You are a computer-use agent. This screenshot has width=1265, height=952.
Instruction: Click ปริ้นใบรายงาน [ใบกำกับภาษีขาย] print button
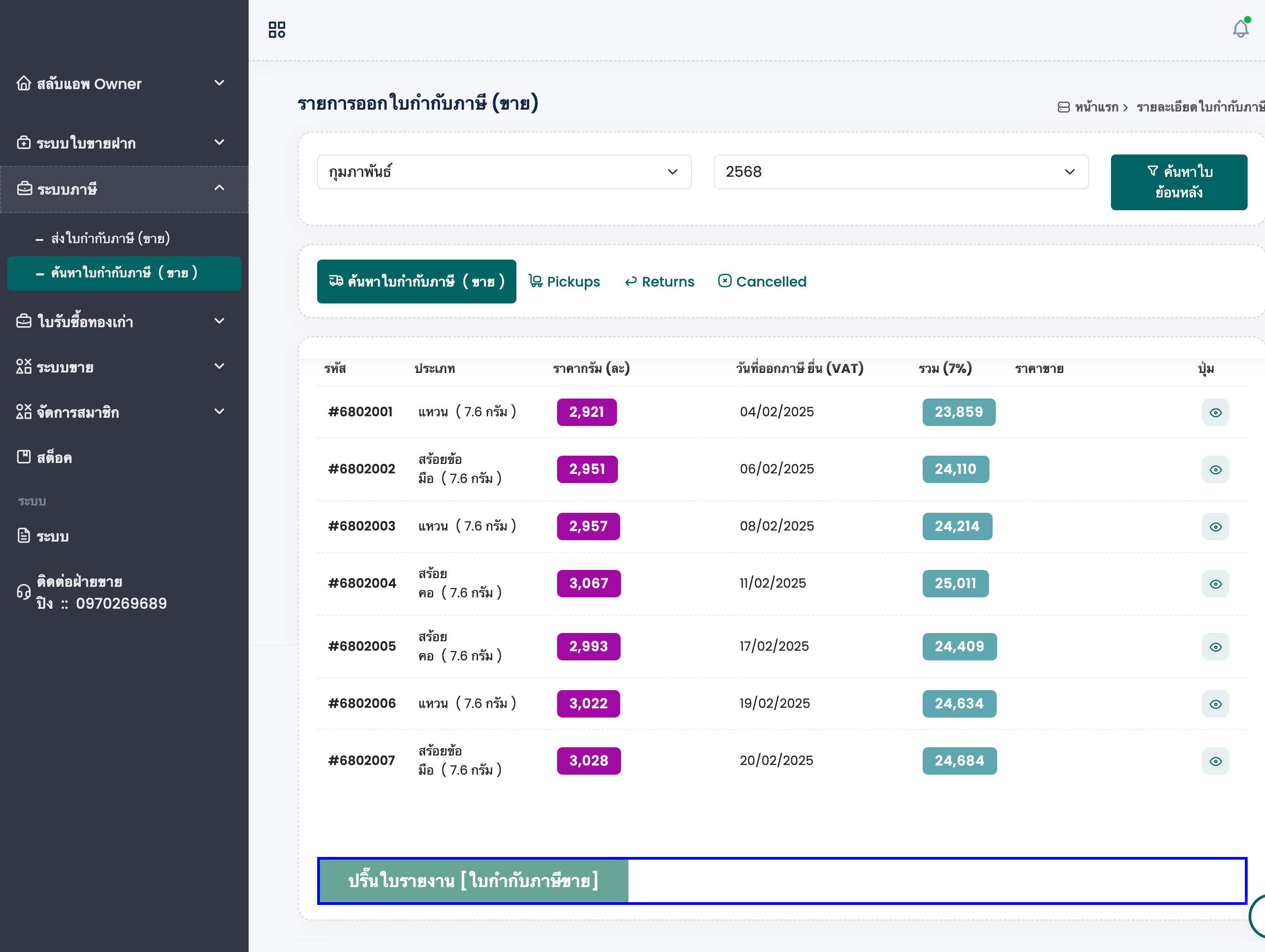[473, 881]
